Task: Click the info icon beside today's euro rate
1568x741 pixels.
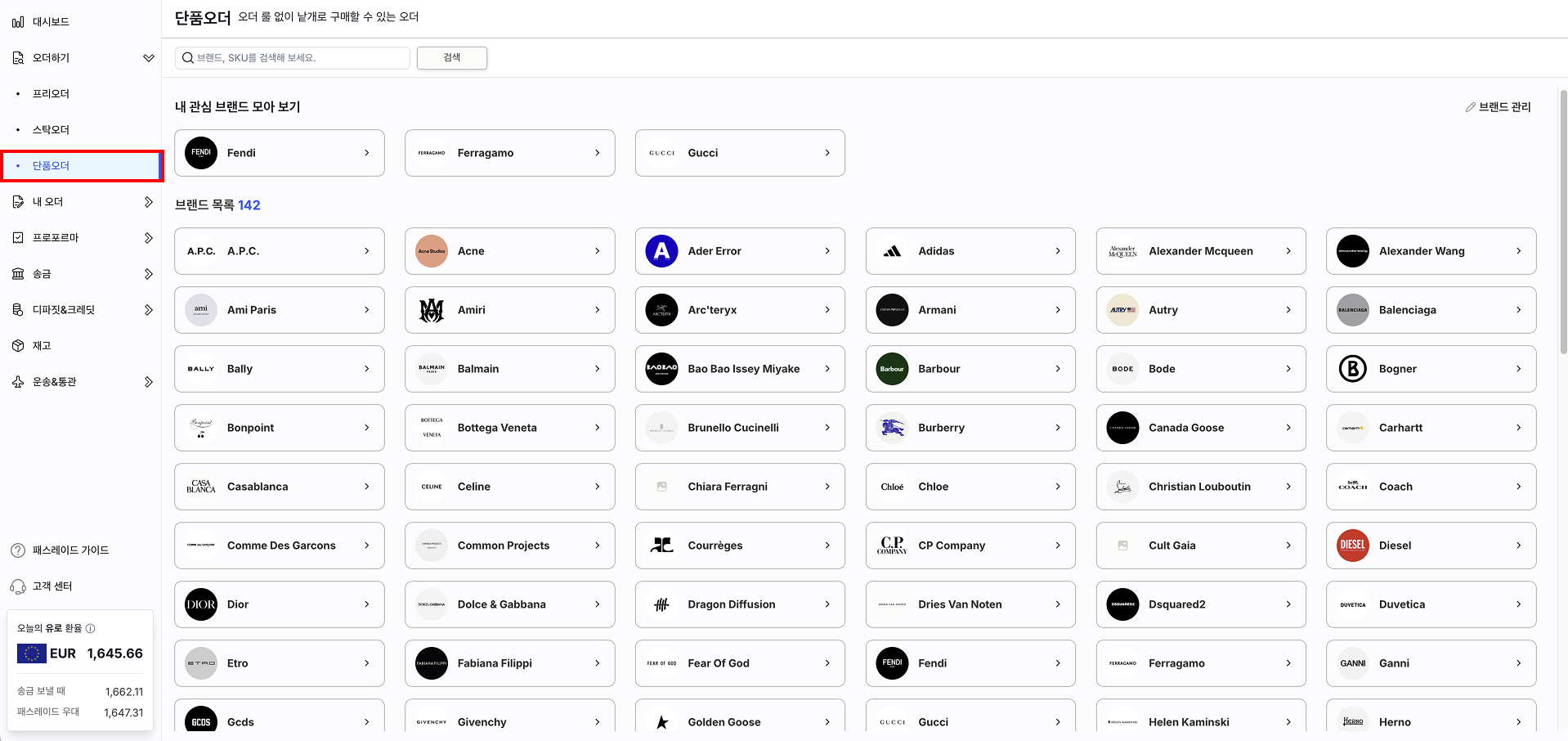Action: [91, 628]
